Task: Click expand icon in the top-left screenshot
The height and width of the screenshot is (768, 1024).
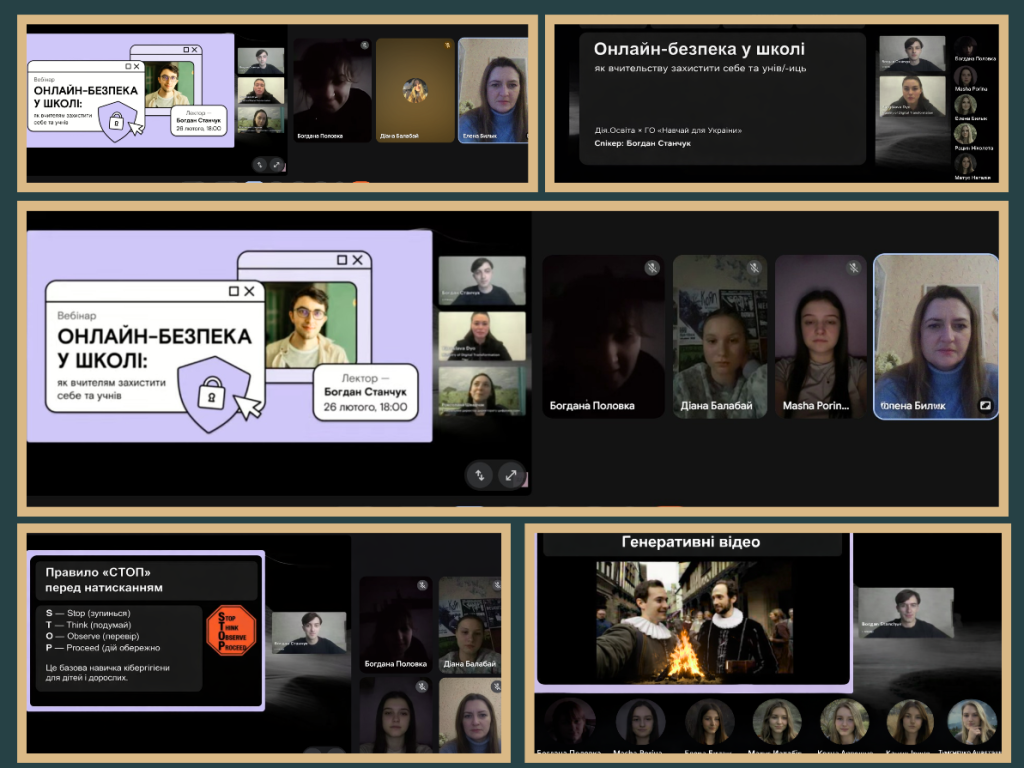Action: 277,164
